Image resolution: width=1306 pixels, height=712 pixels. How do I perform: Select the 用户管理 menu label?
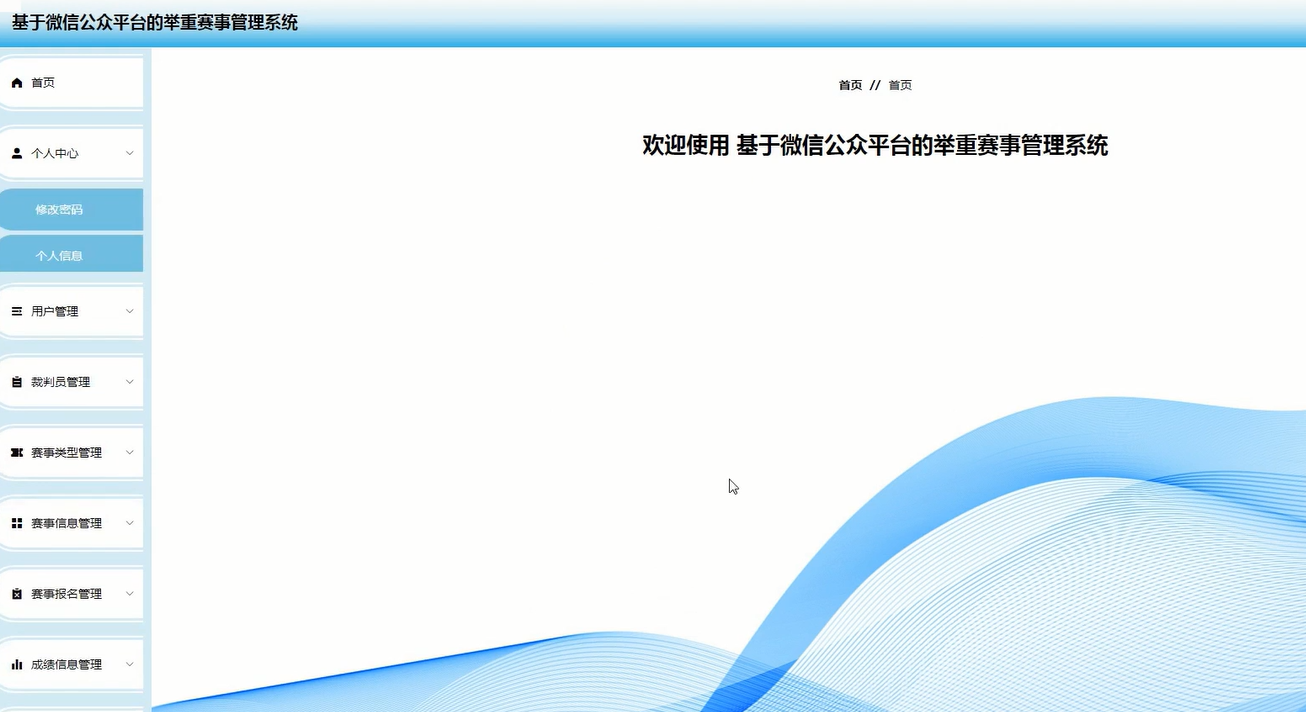55,312
